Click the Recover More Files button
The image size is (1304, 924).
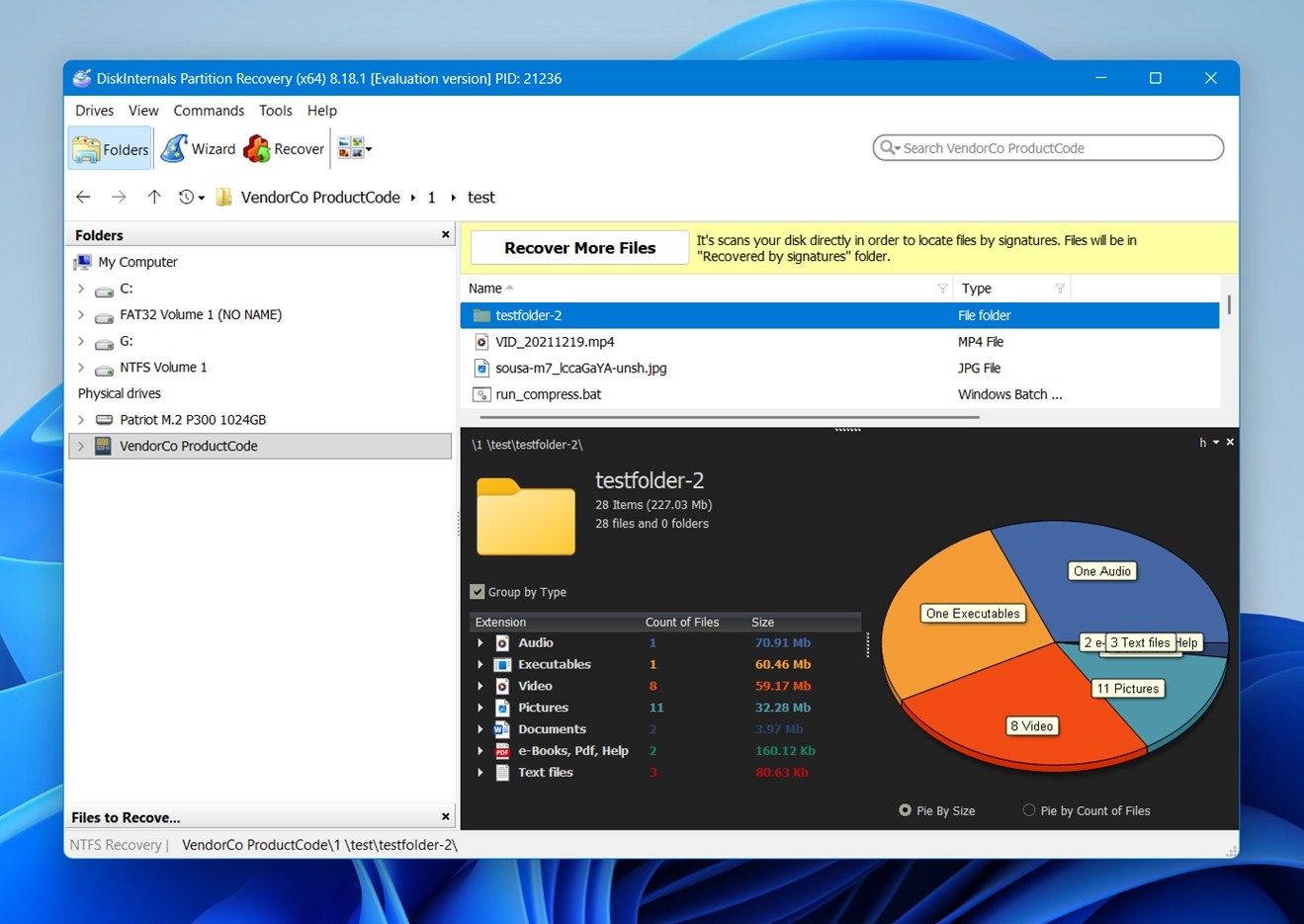coord(579,248)
